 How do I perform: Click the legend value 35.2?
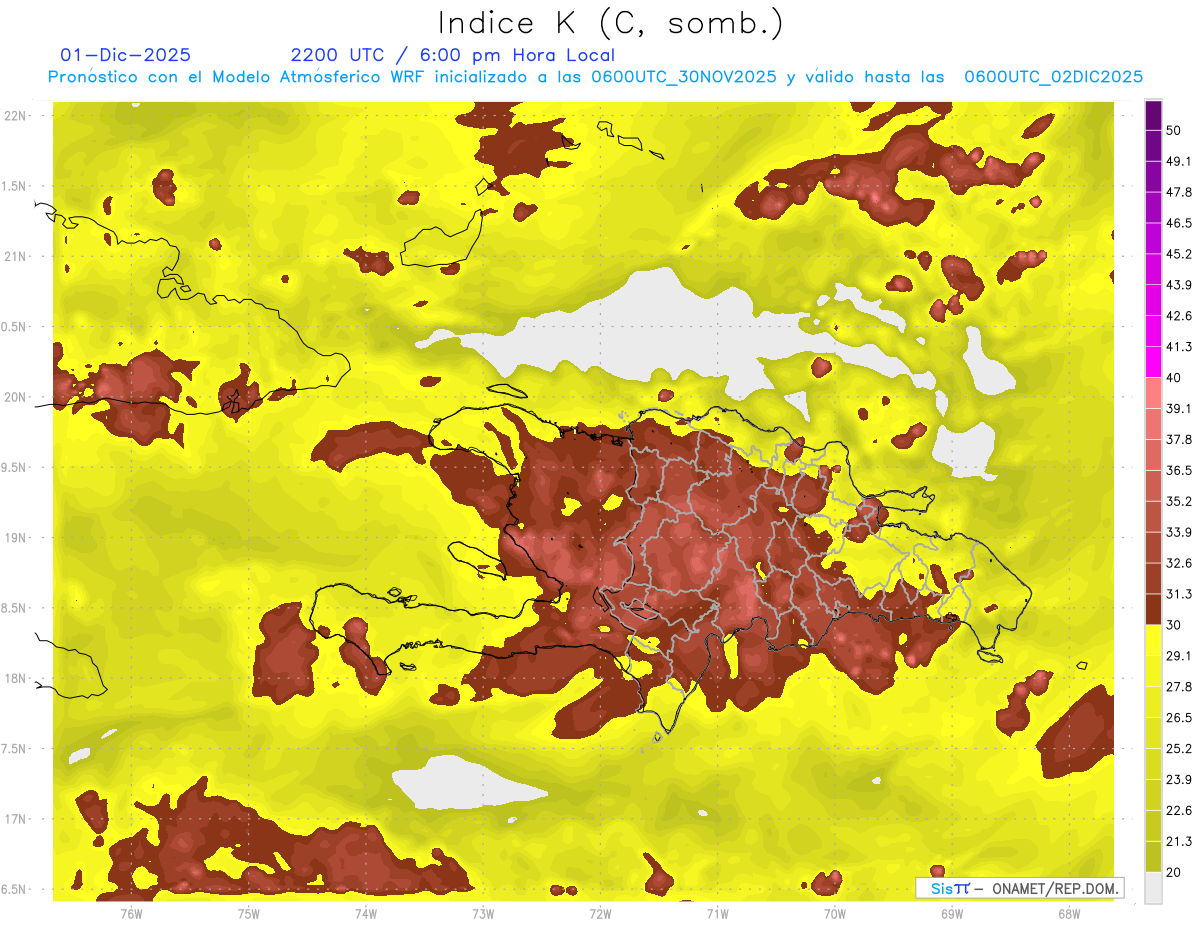point(1178,501)
